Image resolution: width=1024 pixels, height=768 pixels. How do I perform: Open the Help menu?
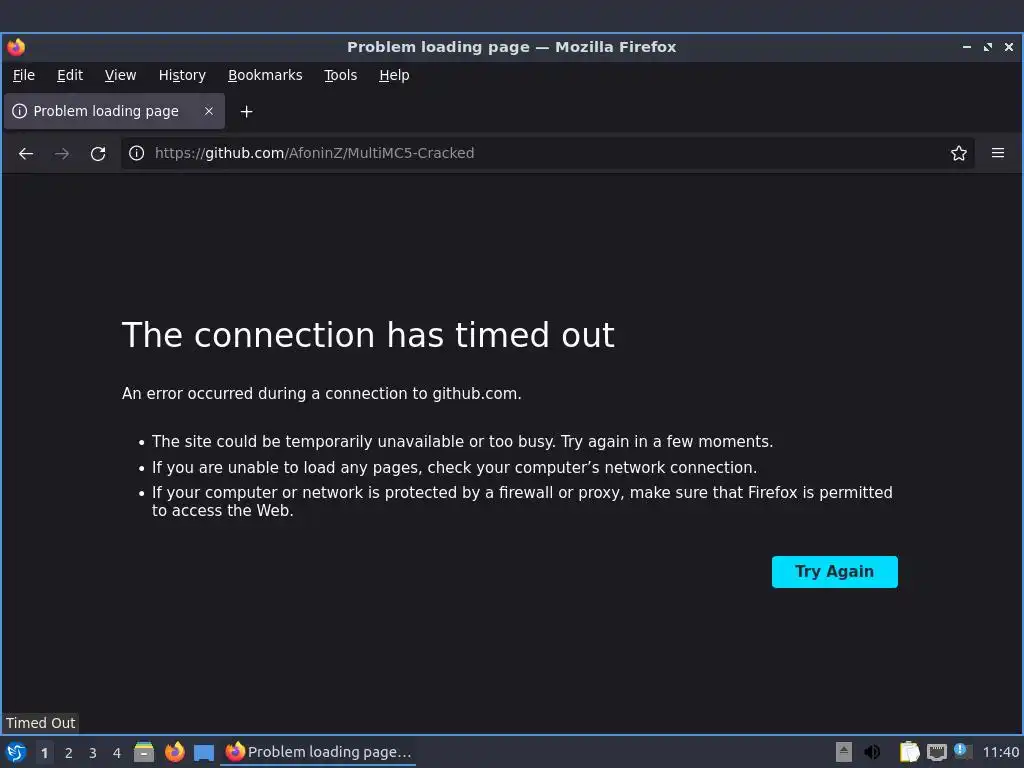coord(394,75)
